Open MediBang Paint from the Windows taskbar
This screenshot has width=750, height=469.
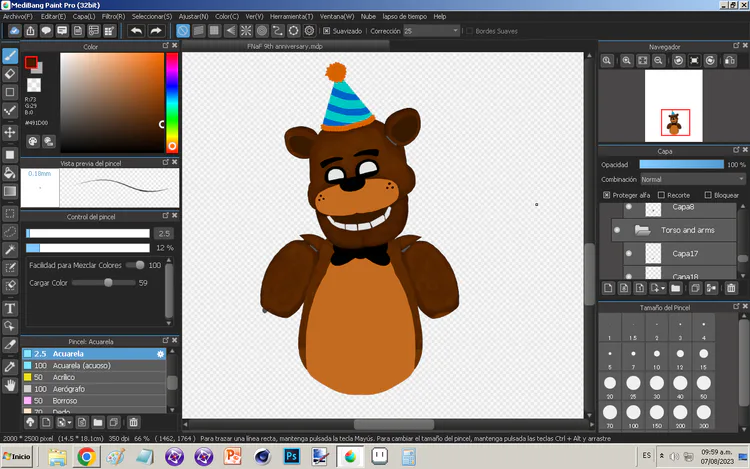(350, 457)
